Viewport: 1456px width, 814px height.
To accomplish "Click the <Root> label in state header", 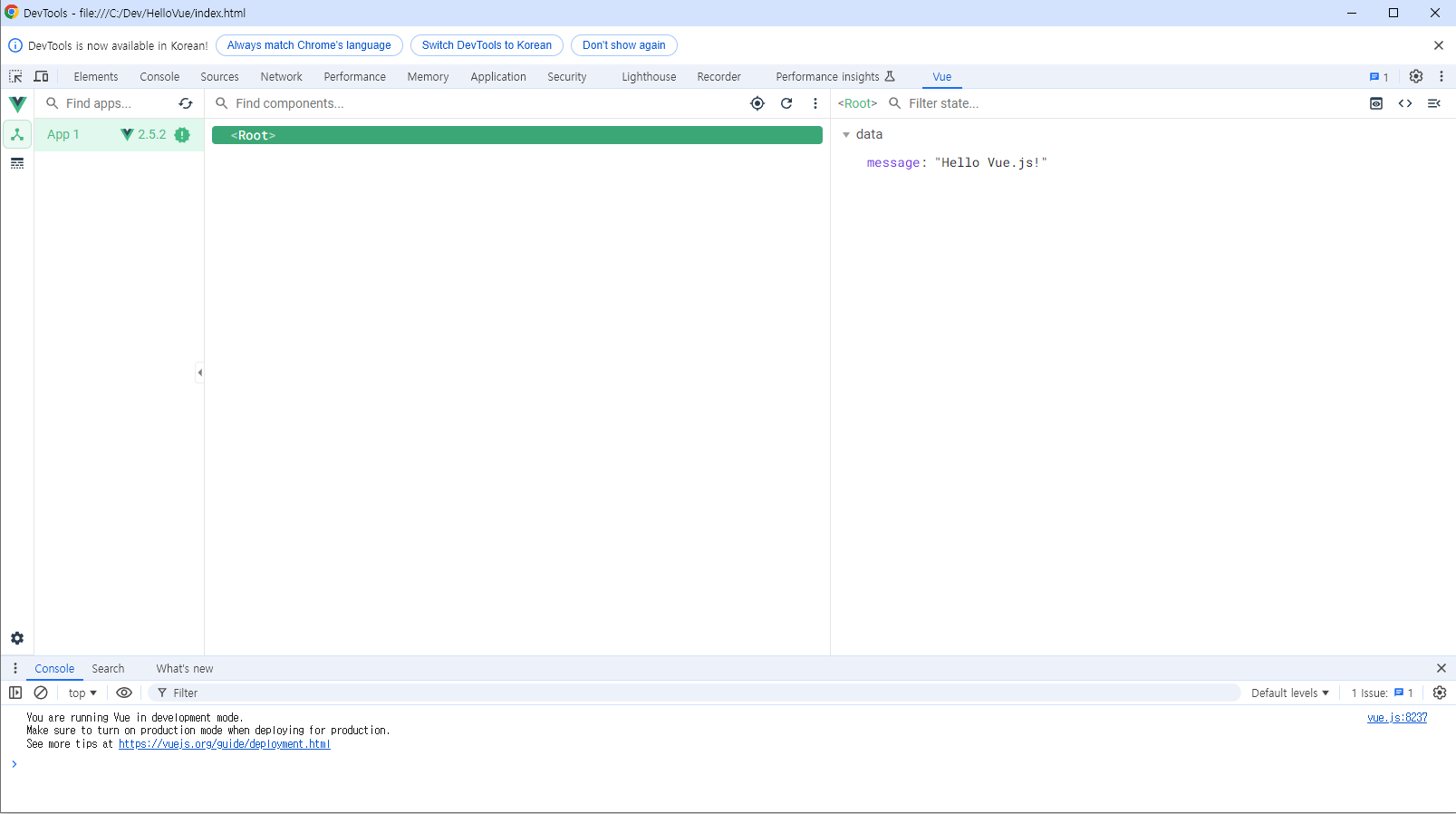I will [x=857, y=103].
